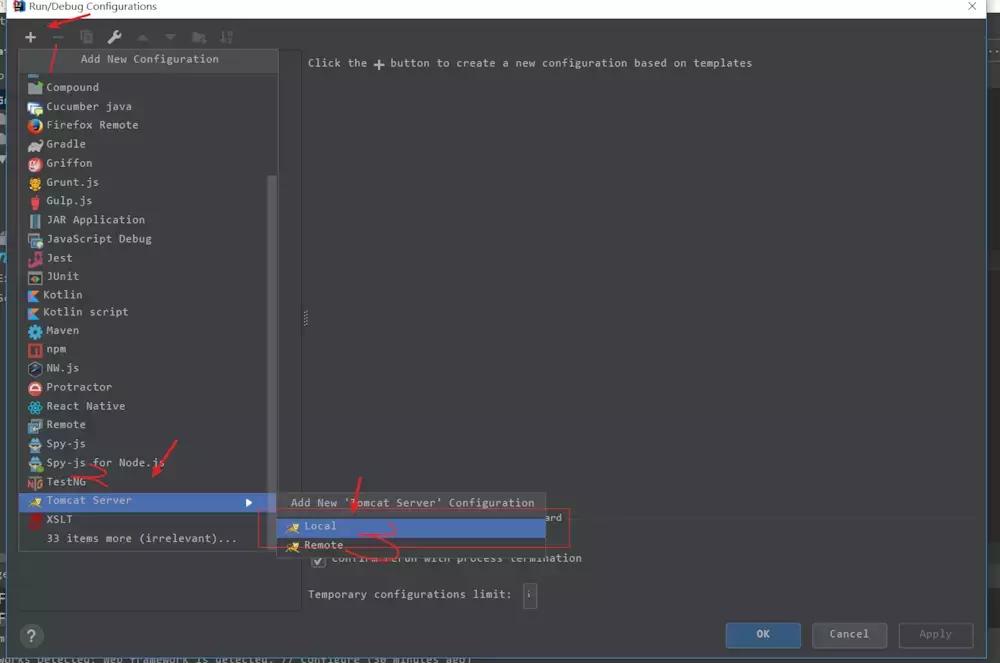
Task: Click the JUnit icon
Action: 35,278
